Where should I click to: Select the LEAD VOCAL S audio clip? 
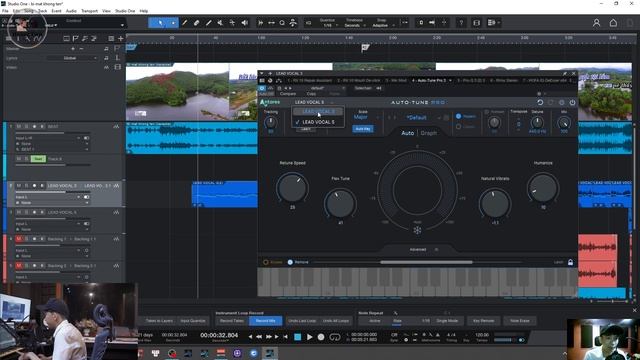(224, 194)
